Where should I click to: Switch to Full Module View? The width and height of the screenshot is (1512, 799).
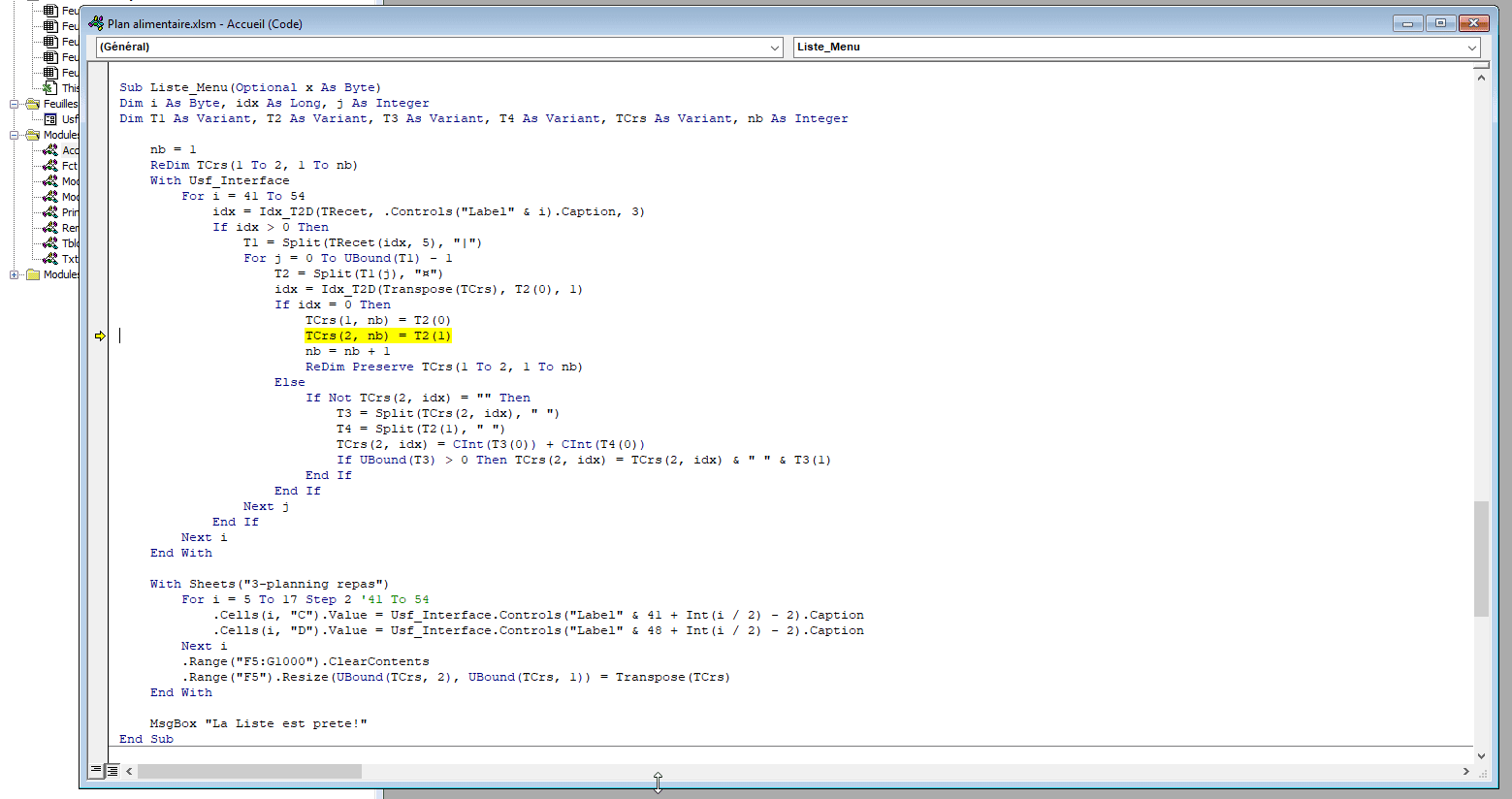click(113, 771)
